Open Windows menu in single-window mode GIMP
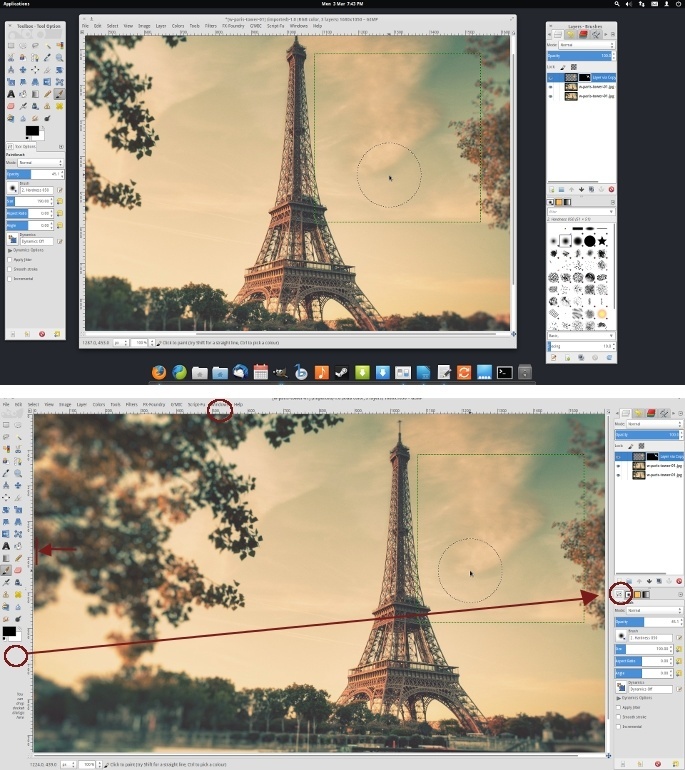Screen dimensions: 685x770 coord(219,404)
